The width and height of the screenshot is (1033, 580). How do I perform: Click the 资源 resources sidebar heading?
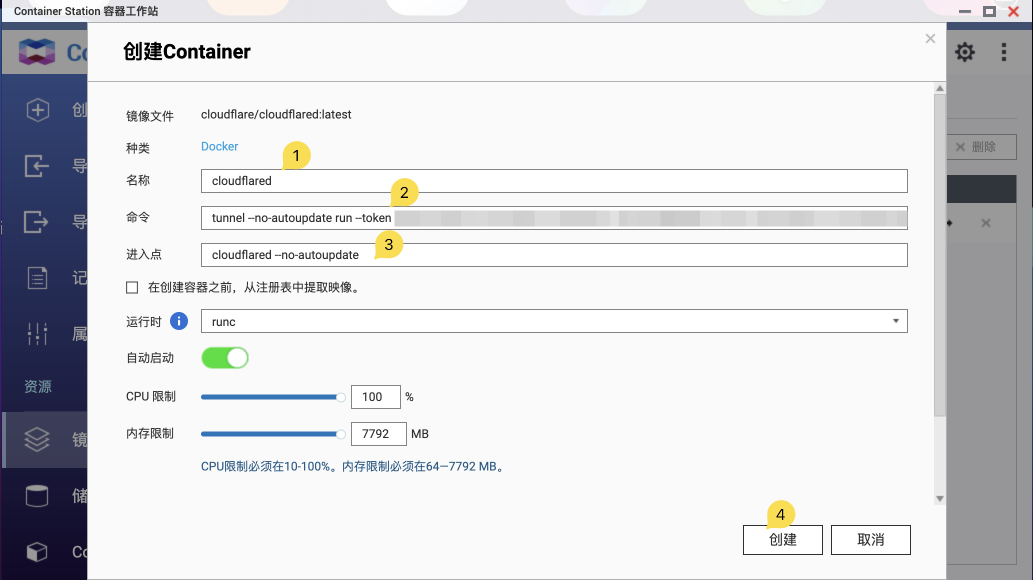click(x=38, y=386)
